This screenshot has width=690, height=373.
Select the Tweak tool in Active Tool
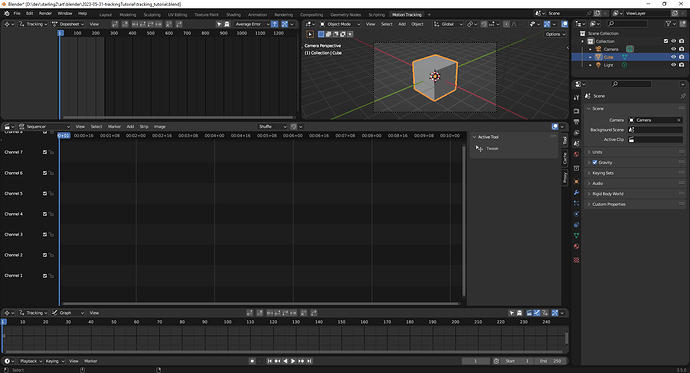click(487, 149)
